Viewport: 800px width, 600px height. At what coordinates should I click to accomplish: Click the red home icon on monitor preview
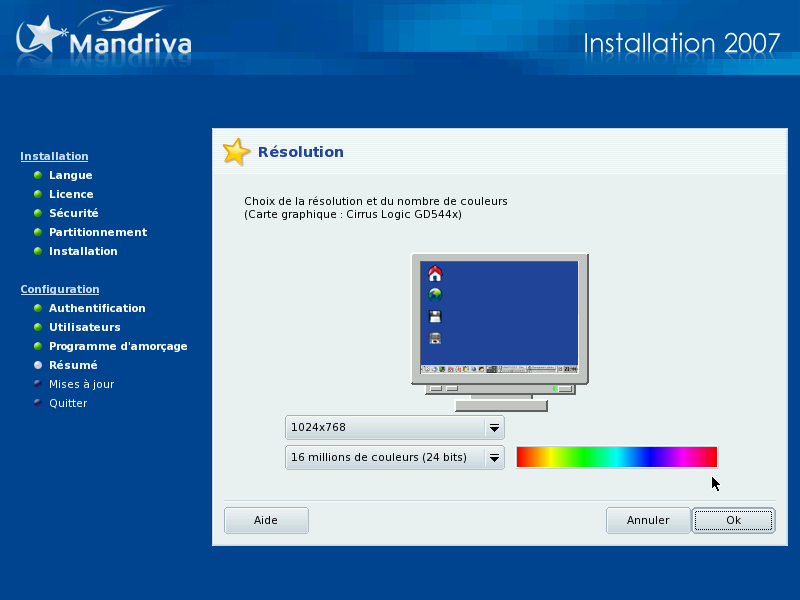435,273
